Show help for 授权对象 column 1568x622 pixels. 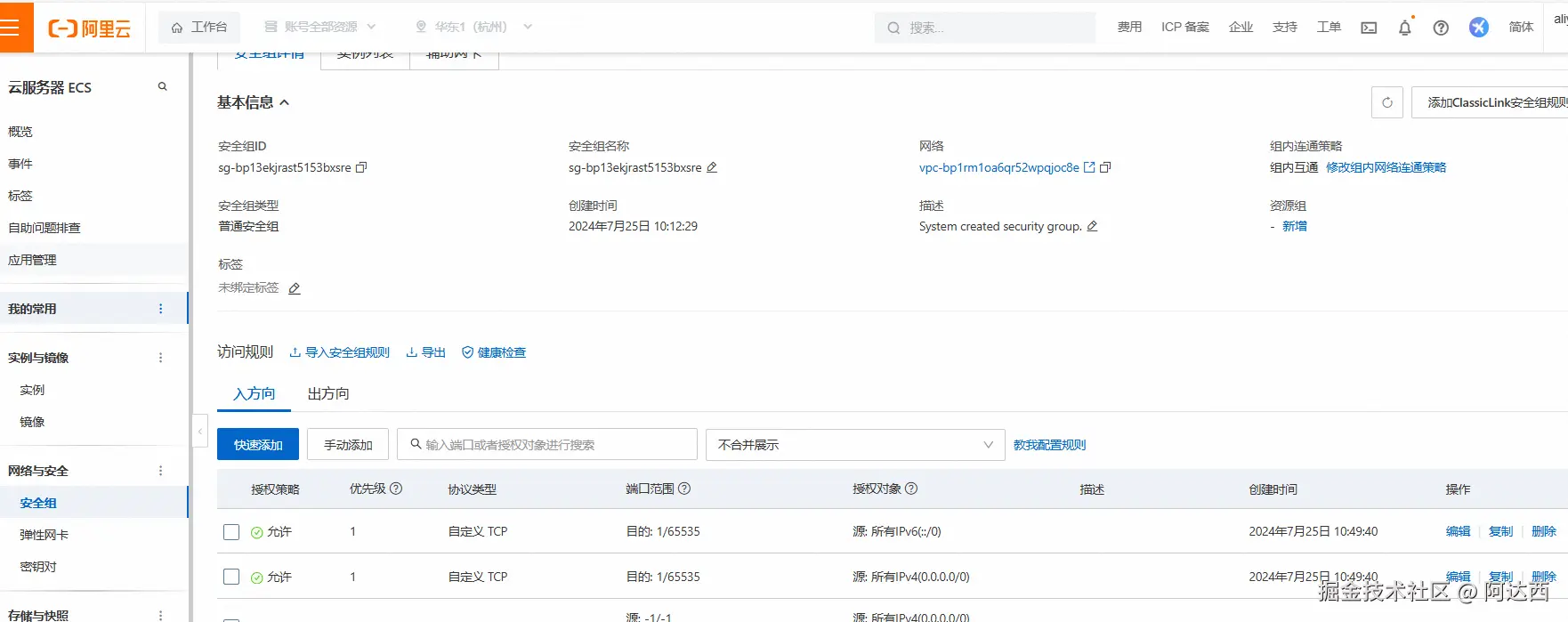point(911,489)
